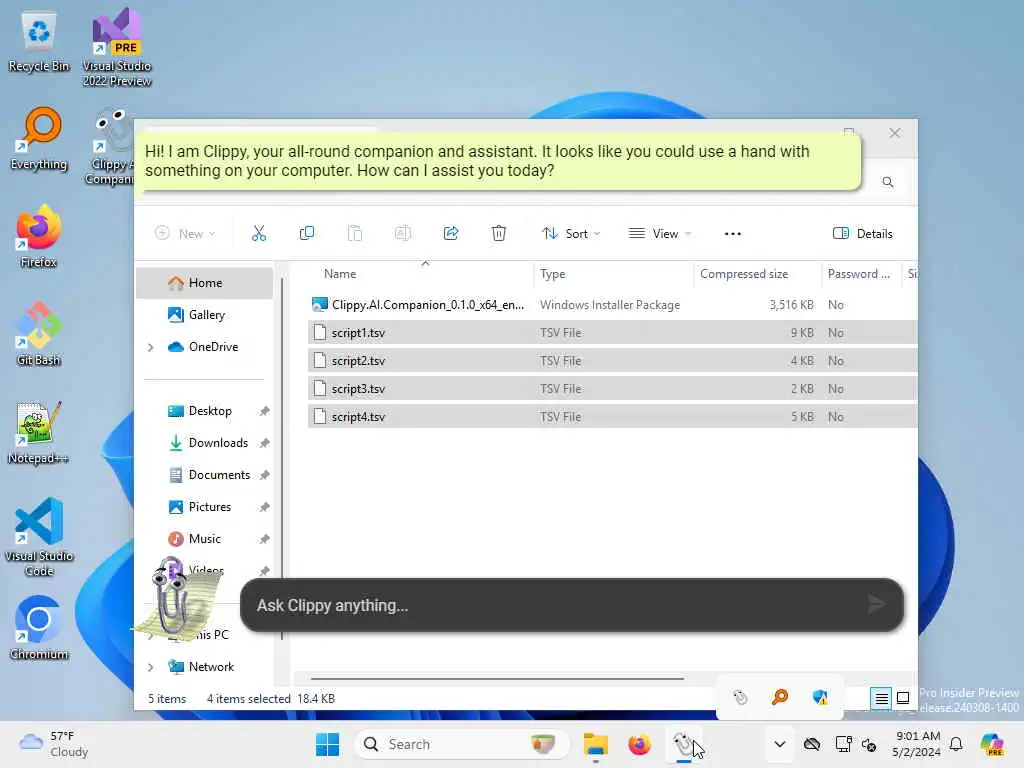Click the Clippy paperclip character

(x=175, y=600)
